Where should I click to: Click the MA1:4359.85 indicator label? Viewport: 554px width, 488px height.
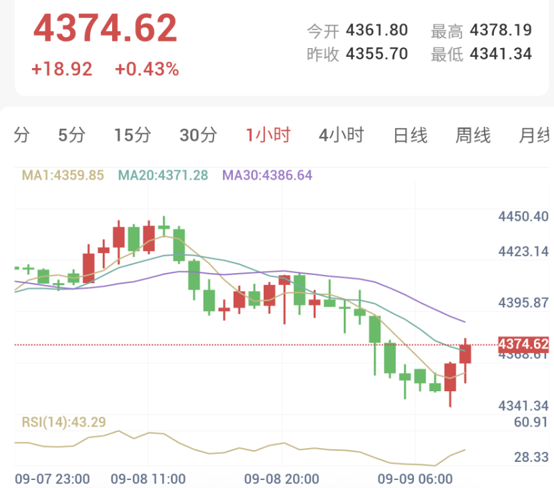(x=63, y=175)
